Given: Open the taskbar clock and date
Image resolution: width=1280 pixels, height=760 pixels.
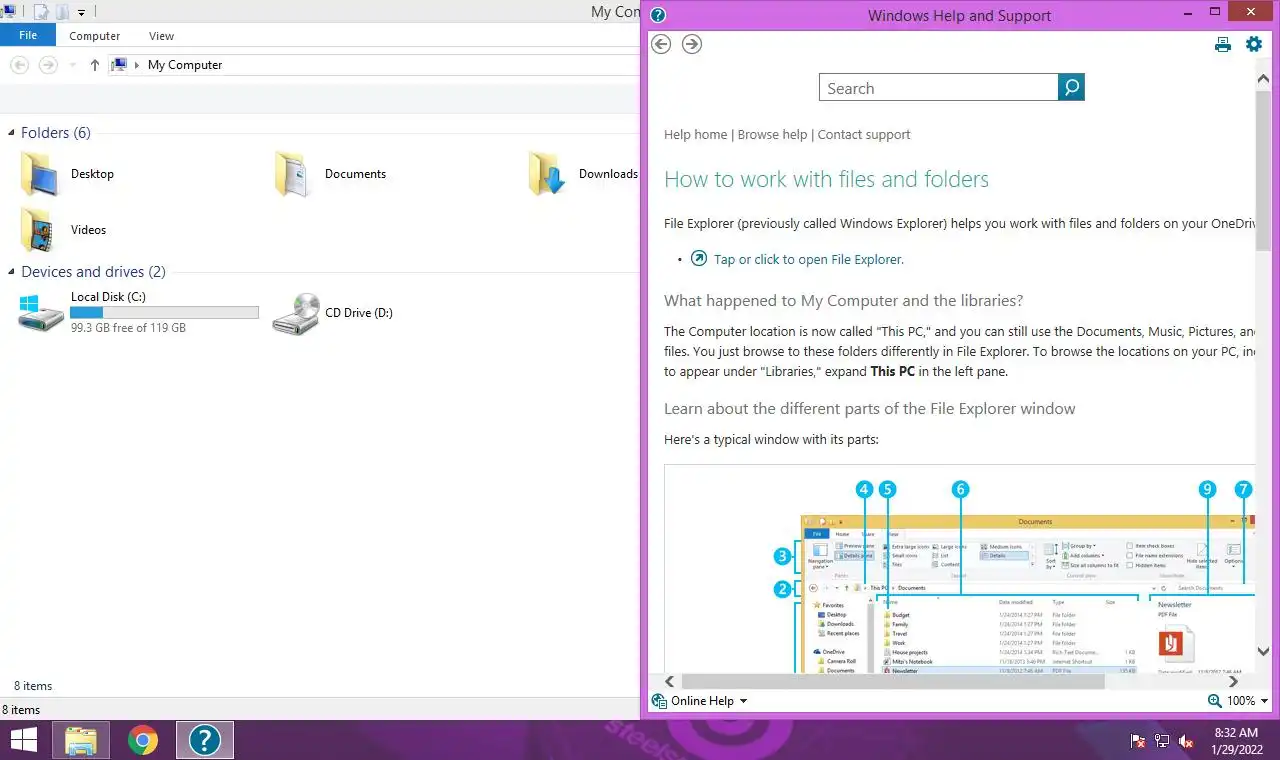Looking at the screenshot, I should pos(1236,741).
